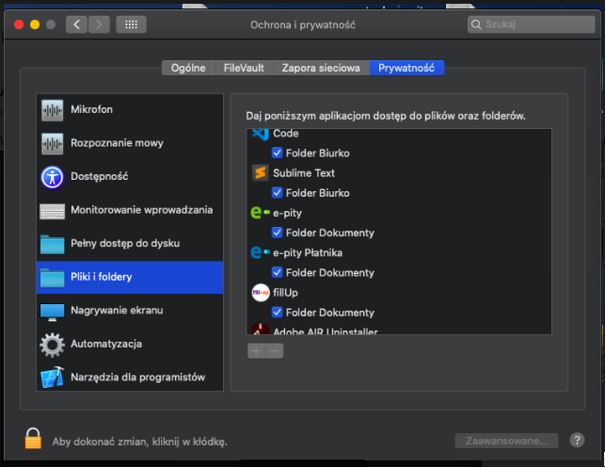605x468 pixels.
Task: Go back with the toolbar back arrow
Action: 78,24
